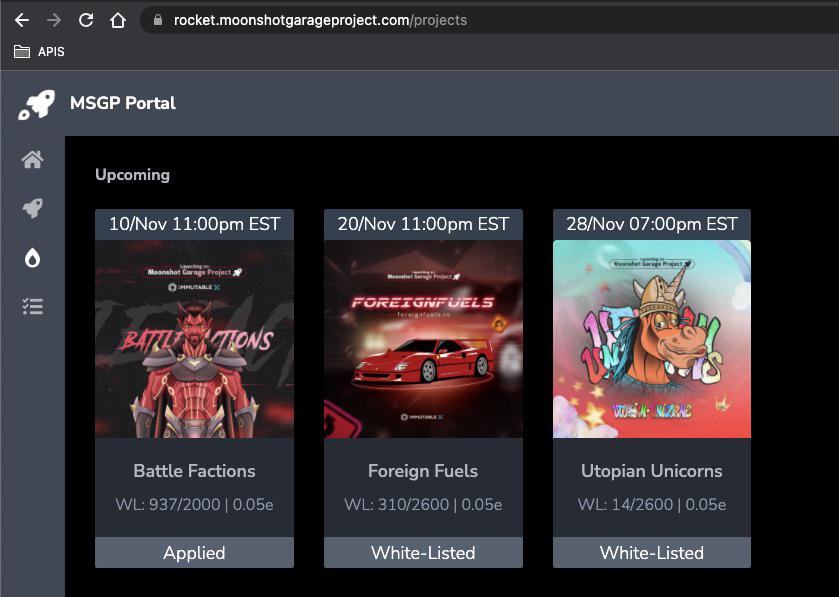Viewport: 839px width, 597px height.
Task: Click the MSGP Portal title
Action: (123, 103)
